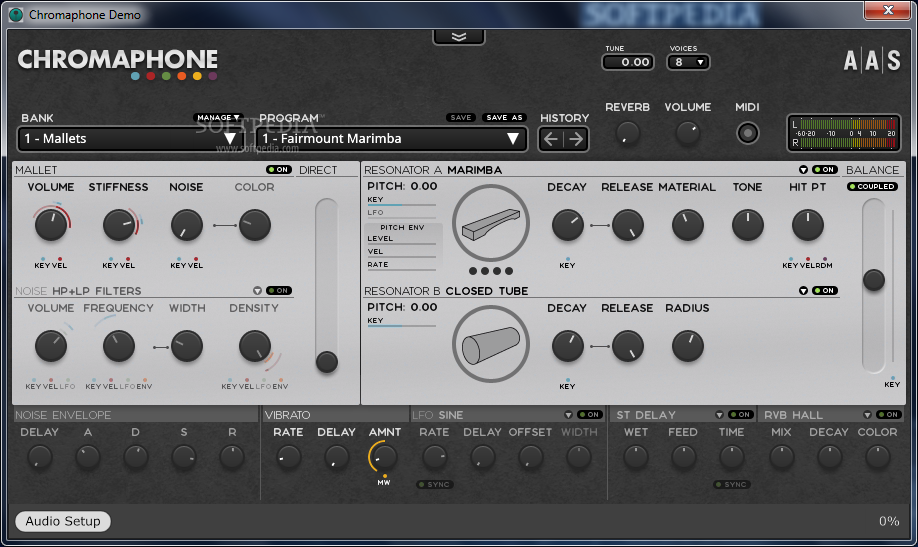Image resolution: width=918 pixels, height=547 pixels.
Task: Toggle the LFO ON switch
Action: tap(590, 415)
